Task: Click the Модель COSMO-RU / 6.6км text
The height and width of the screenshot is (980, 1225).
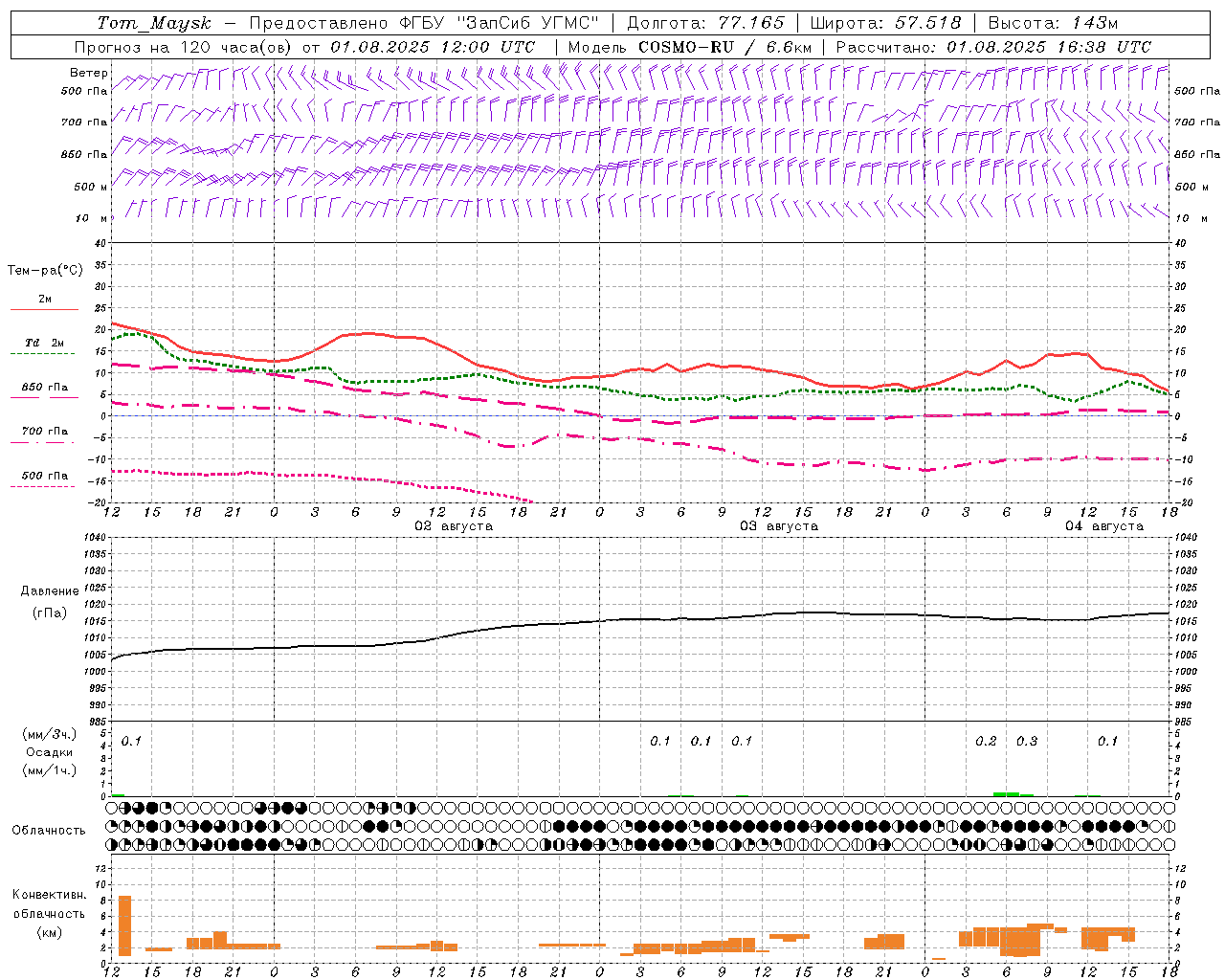Action: point(690,47)
